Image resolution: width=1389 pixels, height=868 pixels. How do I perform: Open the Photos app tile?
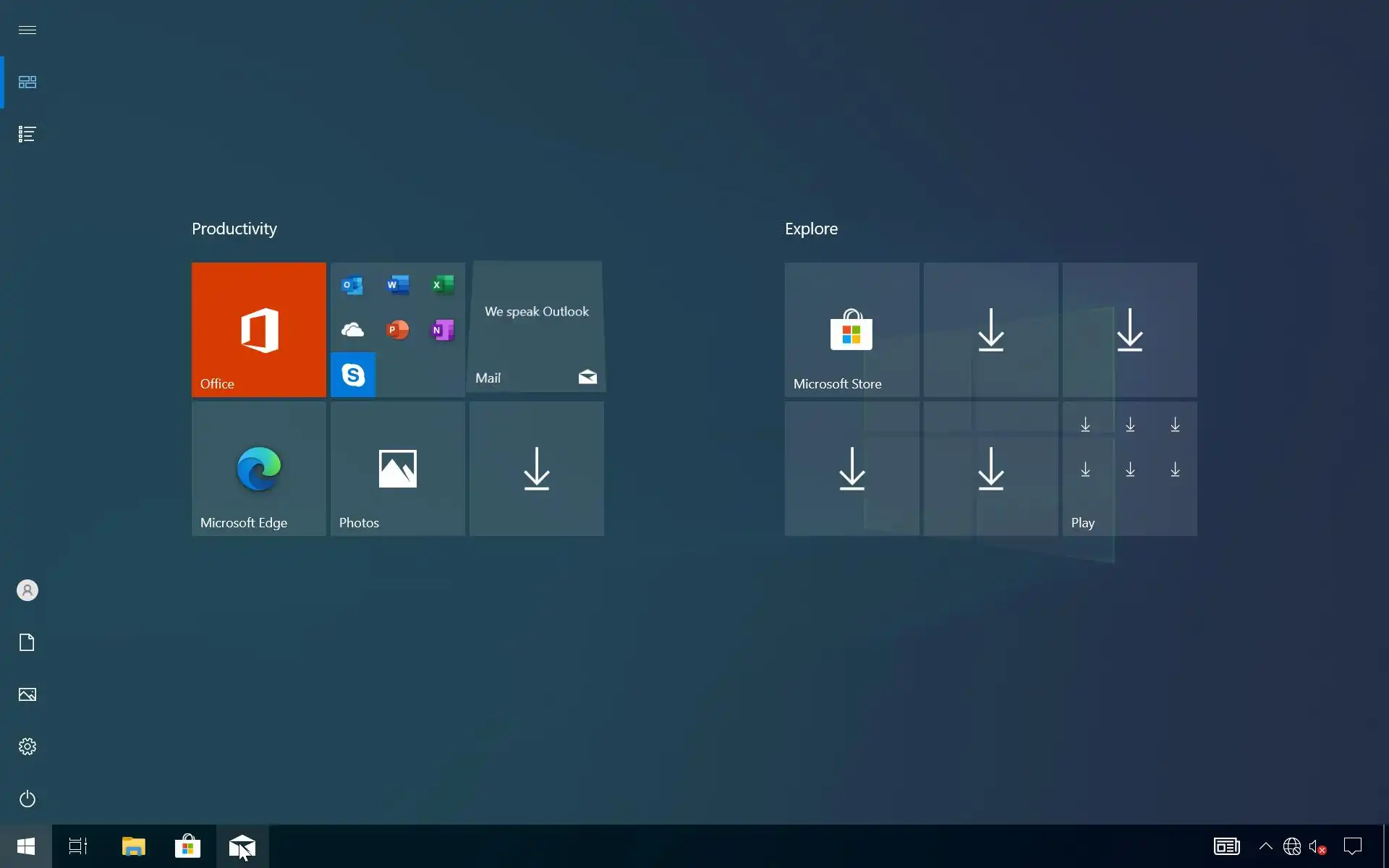[x=397, y=469]
